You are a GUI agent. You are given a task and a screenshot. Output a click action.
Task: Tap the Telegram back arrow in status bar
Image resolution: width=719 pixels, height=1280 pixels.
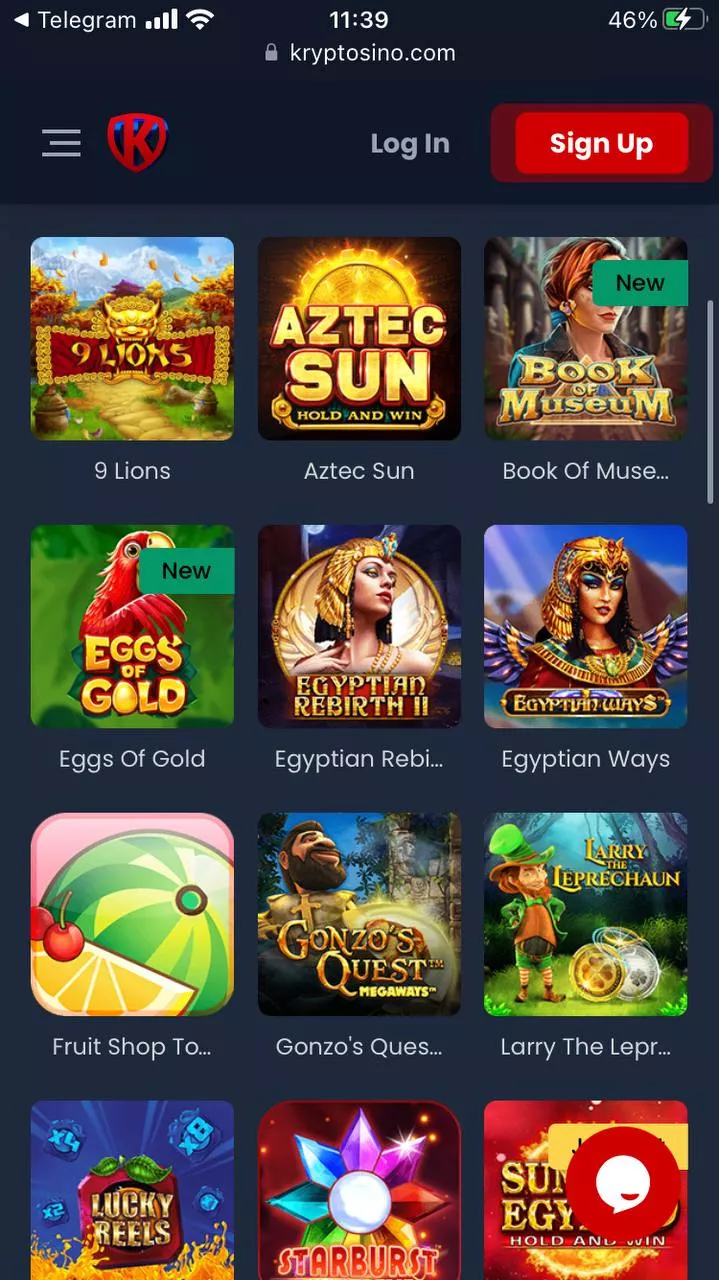(x=20, y=19)
